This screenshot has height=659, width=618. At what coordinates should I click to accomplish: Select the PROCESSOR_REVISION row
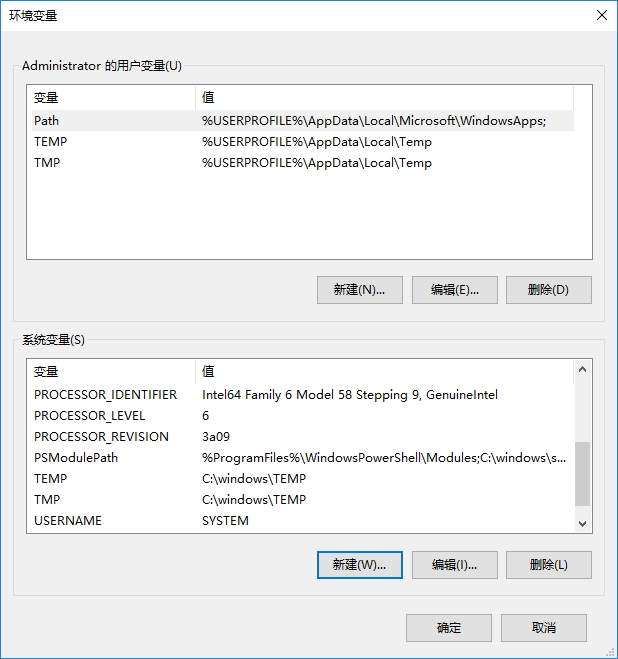[x=303, y=437]
